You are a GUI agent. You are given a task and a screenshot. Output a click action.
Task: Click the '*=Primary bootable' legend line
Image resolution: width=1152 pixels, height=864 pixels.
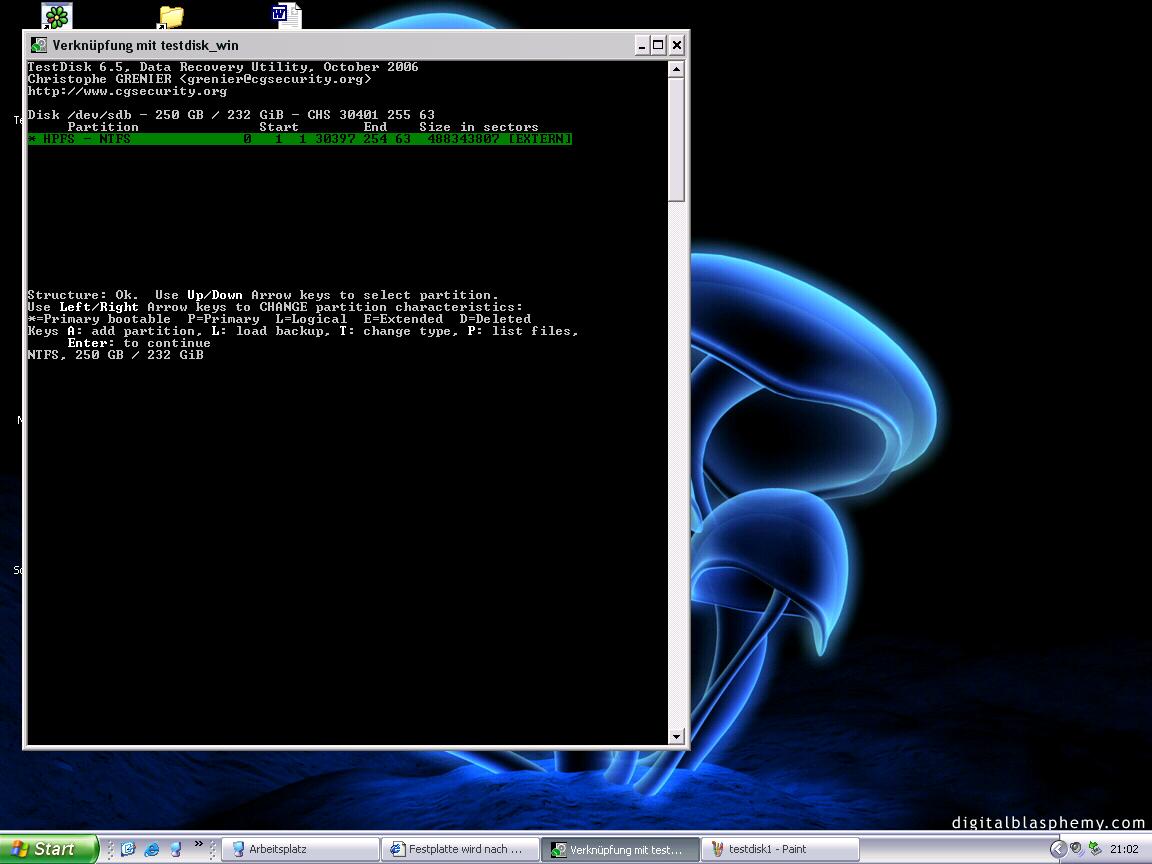pos(279,319)
